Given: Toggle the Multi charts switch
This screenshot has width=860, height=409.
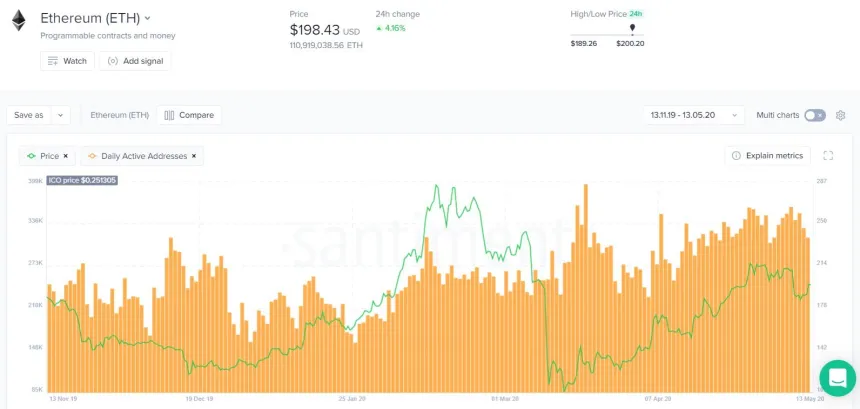Looking at the screenshot, I should pyautogui.click(x=815, y=115).
